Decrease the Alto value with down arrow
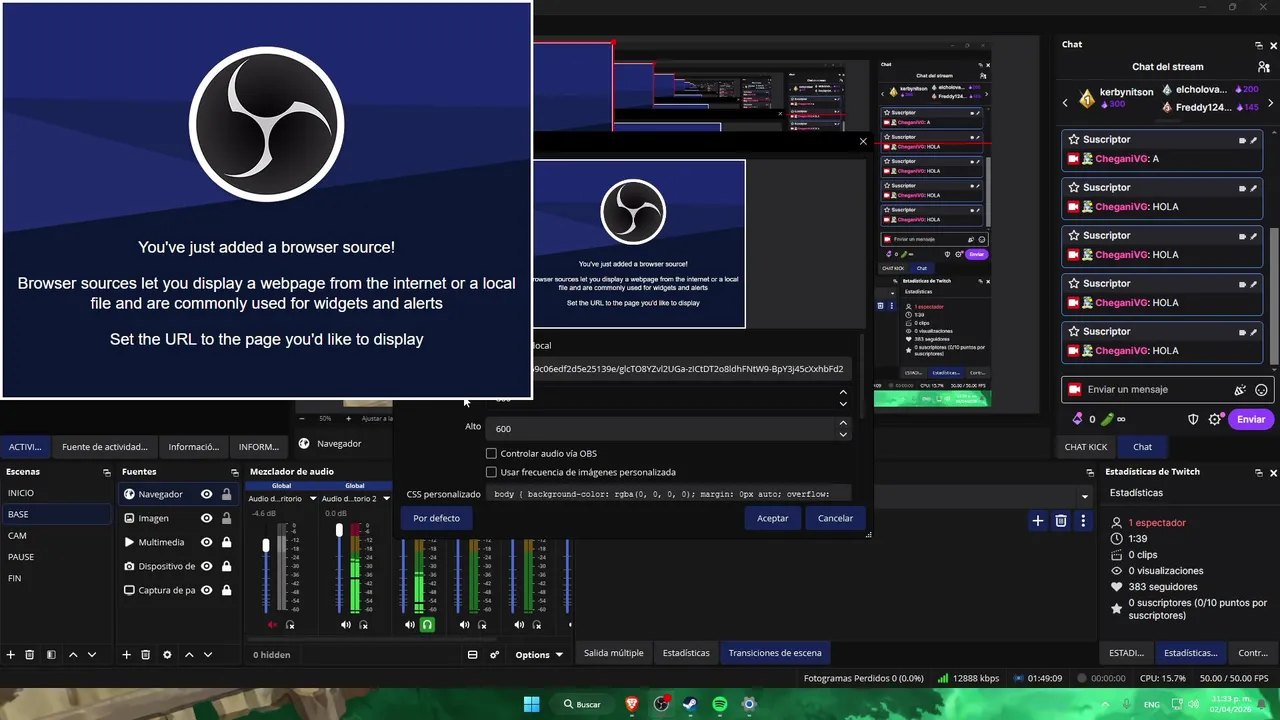Screen dimensions: 1280x720 click(x=843, y=434)
